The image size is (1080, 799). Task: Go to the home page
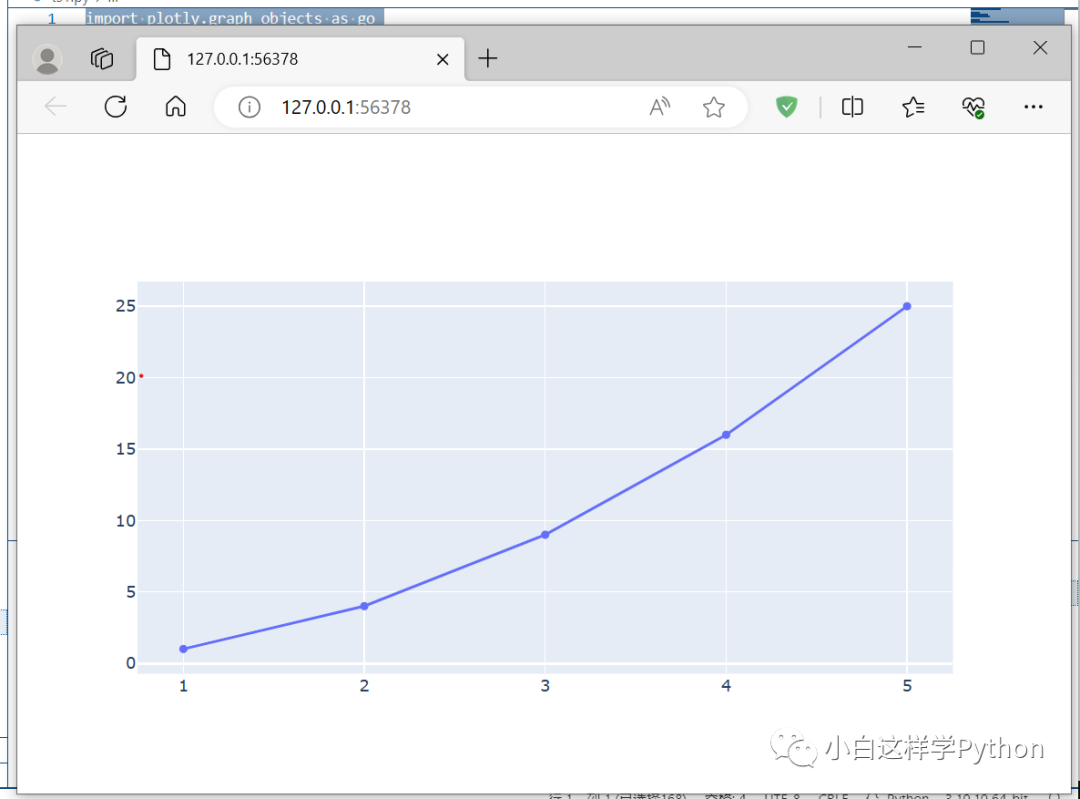click(x=176, y=107)
